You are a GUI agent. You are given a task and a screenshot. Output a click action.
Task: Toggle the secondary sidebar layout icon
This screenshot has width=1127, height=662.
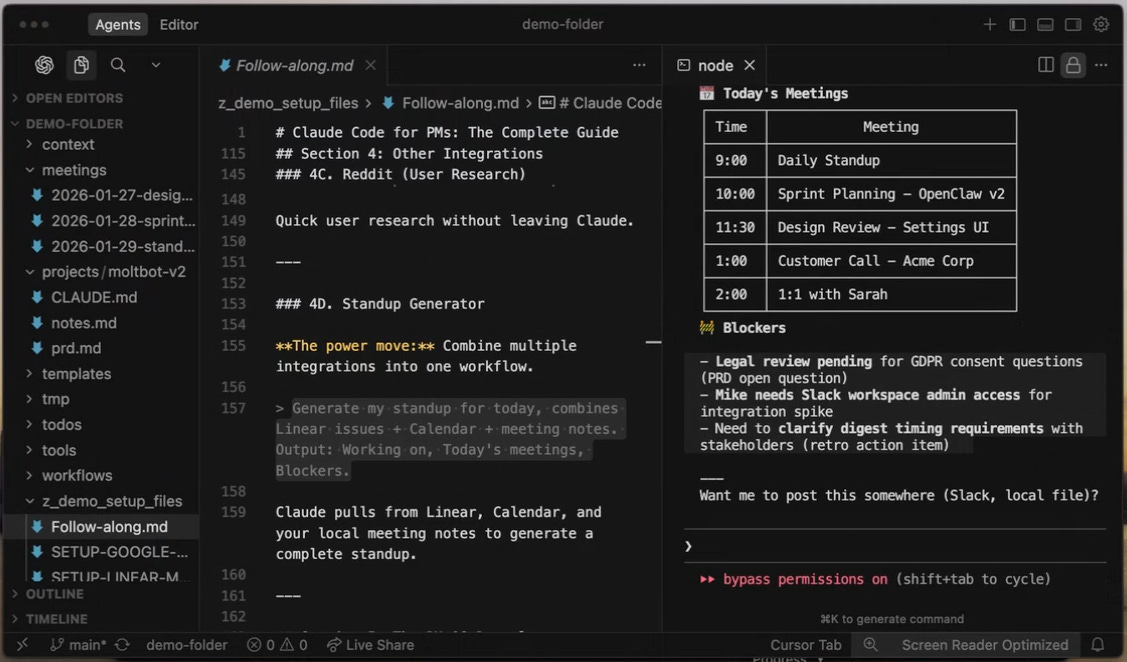click(1073, 24)
